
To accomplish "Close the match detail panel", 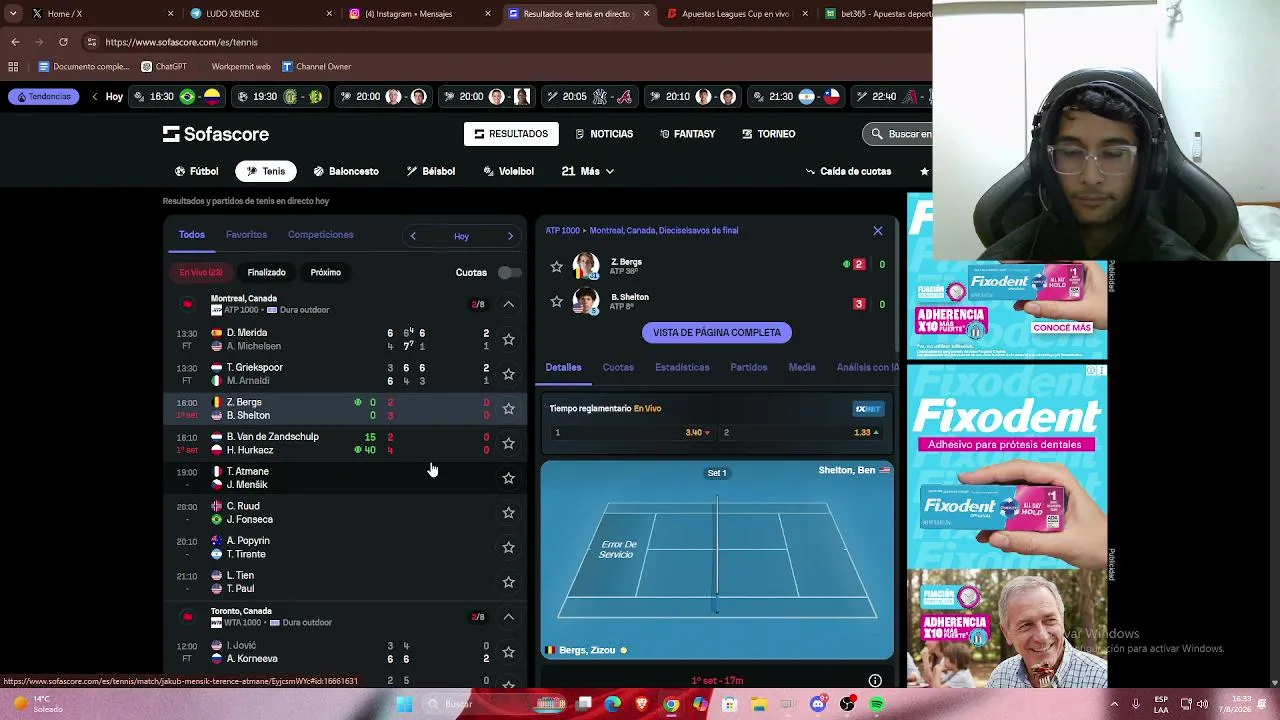I will point(878,231).
